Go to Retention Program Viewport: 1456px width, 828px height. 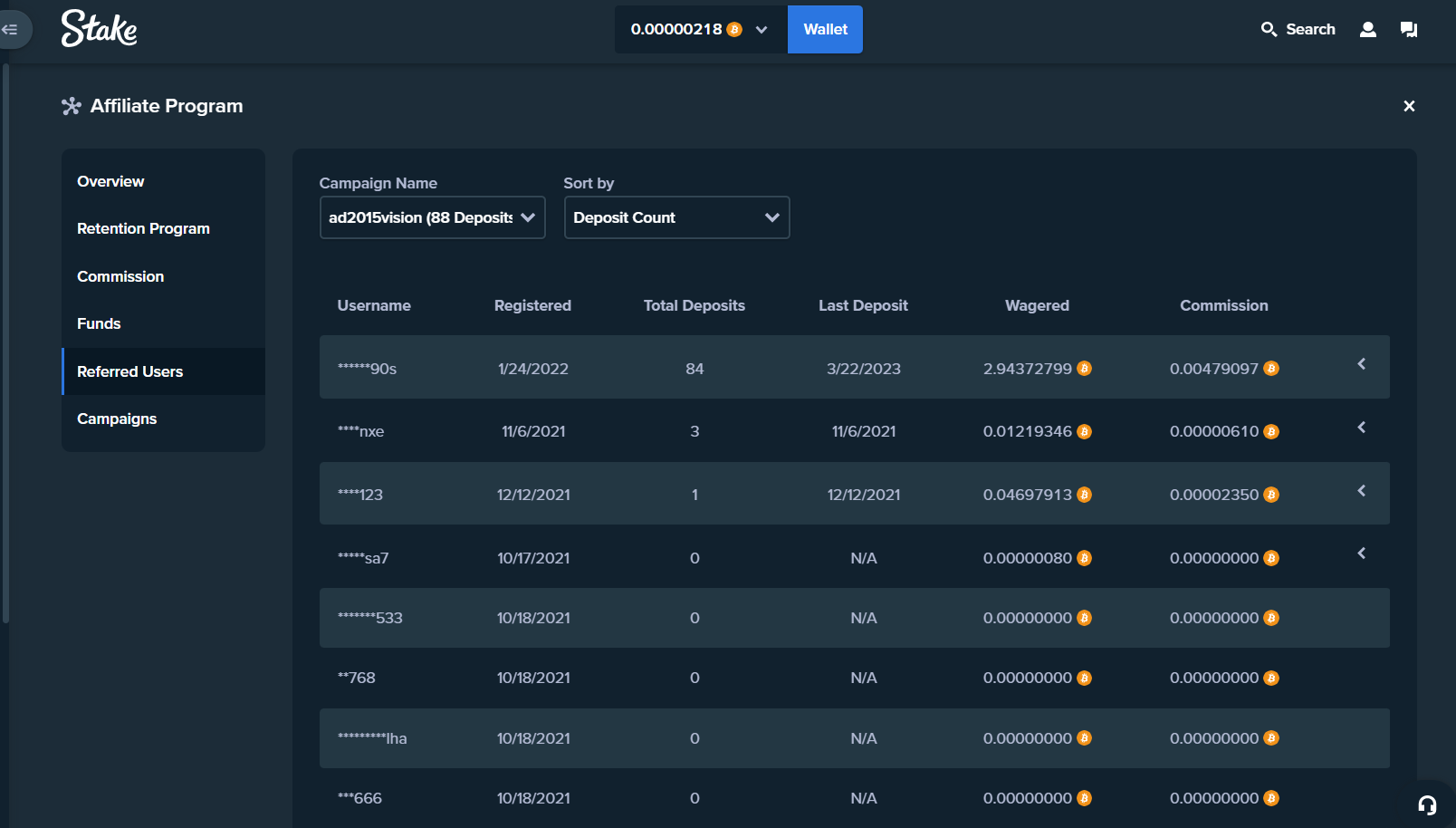pyautogui.click(x=143, y=228)
